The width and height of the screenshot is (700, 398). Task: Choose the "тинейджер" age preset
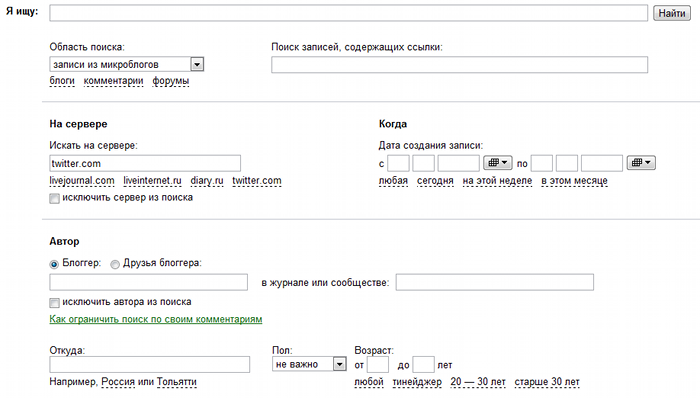click(x=417, y=382)
